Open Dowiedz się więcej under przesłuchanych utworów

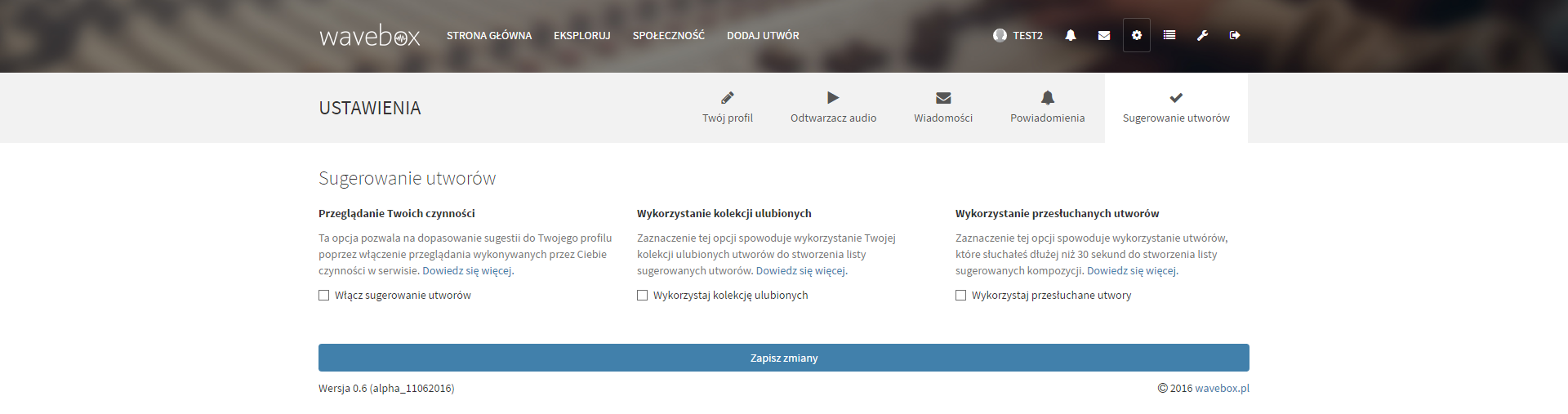1131,271
